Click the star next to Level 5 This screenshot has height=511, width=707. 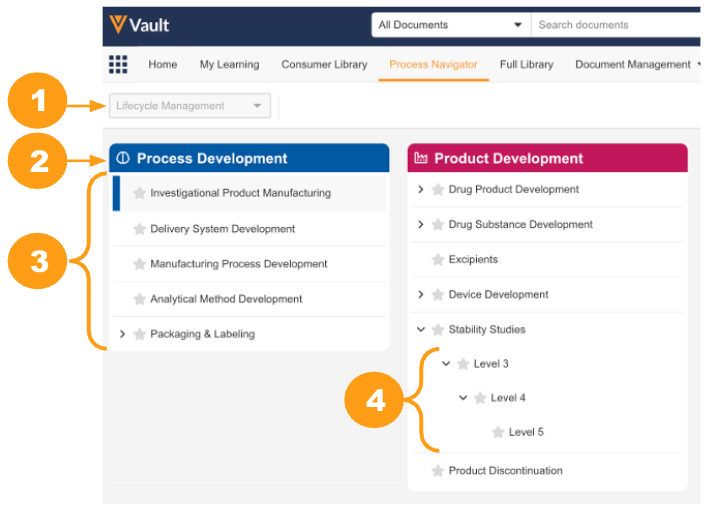click(x=497, y=433)
